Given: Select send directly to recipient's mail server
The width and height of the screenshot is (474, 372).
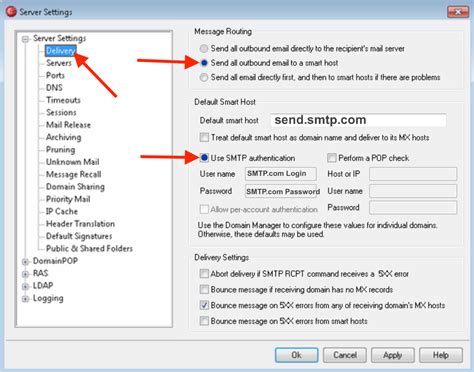Looking at the screenshot, I should pos(204,48).
